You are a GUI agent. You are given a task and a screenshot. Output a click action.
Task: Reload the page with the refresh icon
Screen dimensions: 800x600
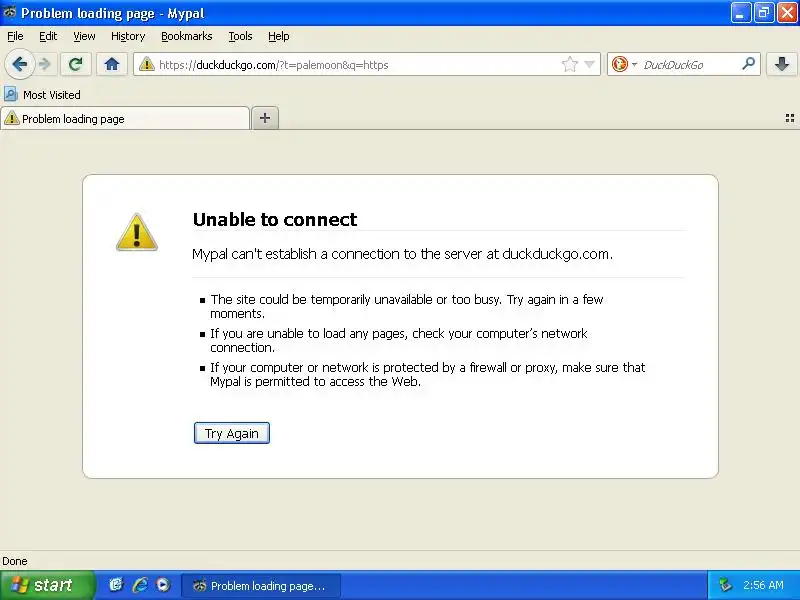pos(76,65)
